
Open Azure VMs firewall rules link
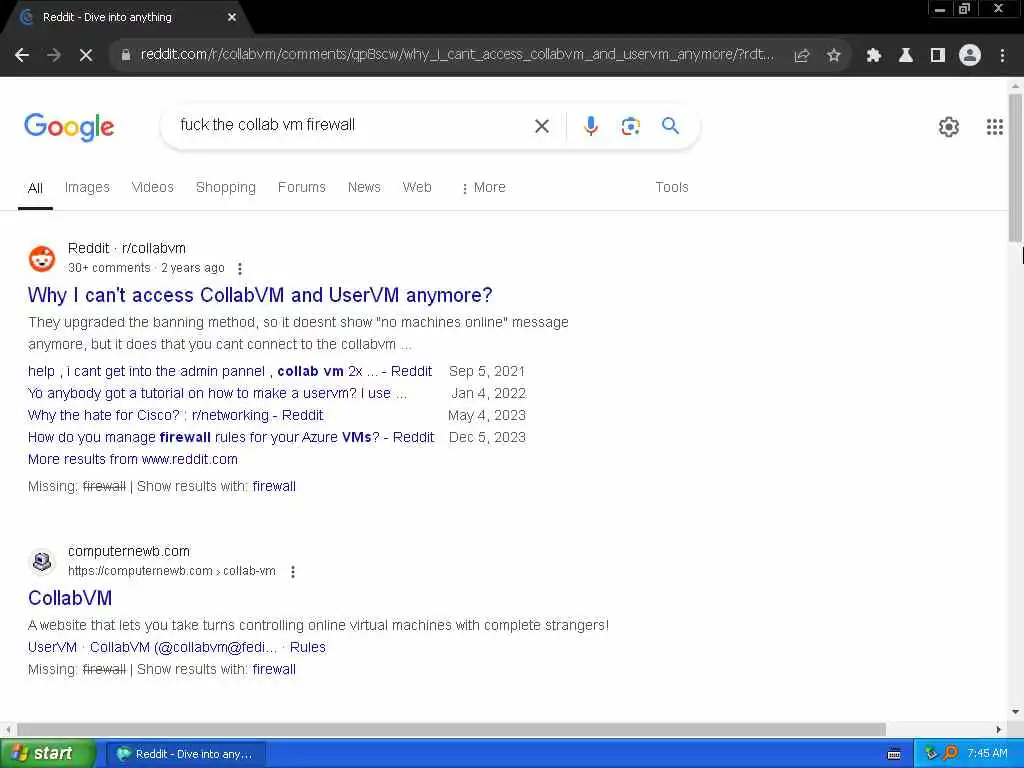231,438
